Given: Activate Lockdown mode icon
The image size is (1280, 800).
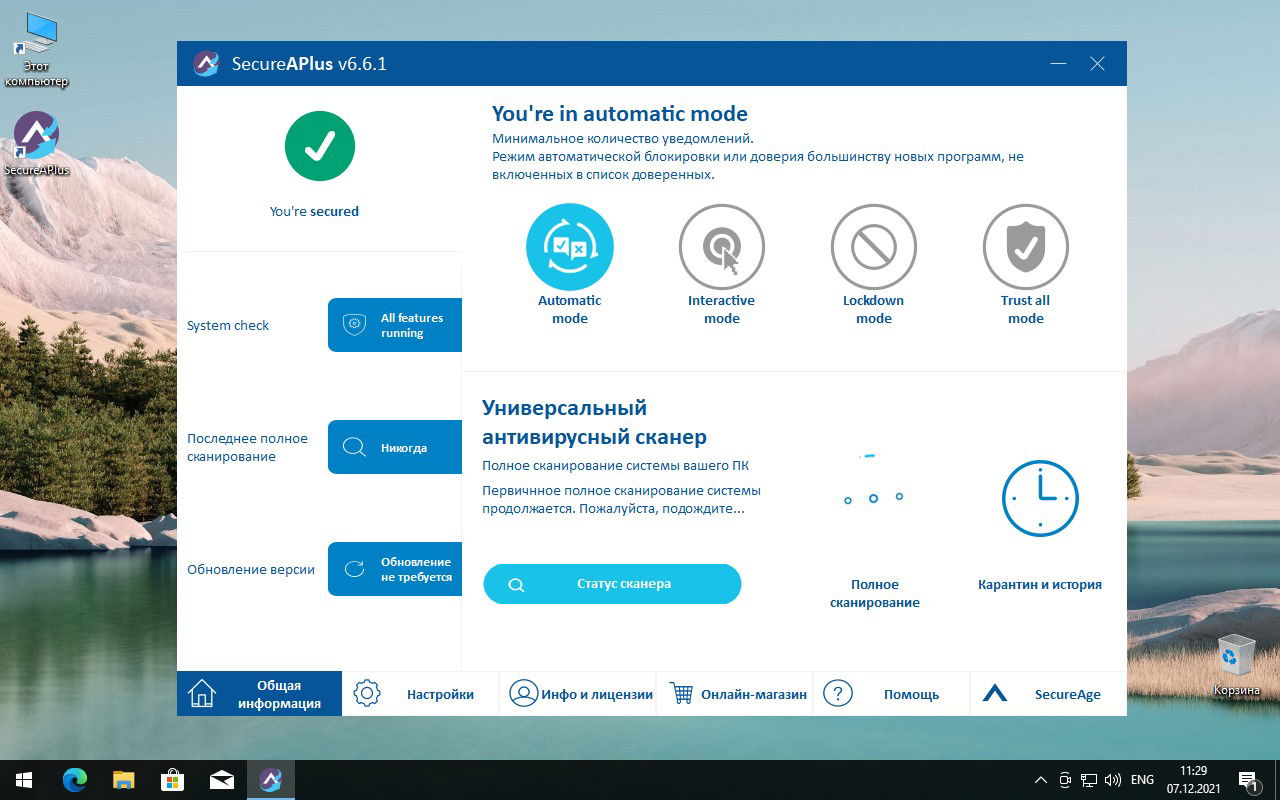Looking at the screenshot, I should click(874, 247).
